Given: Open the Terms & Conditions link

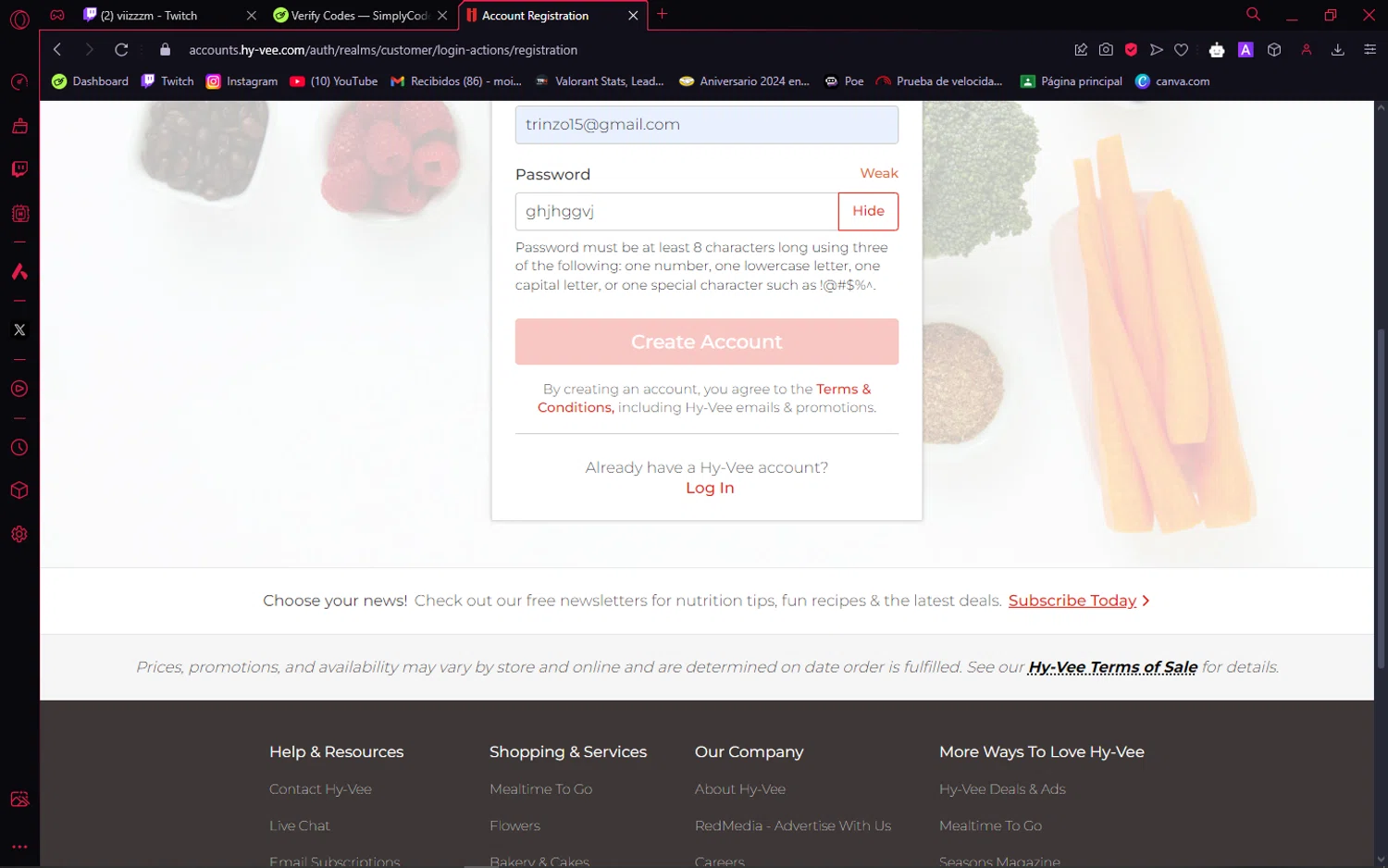Looking at the screenshot, I should [704, 398].
